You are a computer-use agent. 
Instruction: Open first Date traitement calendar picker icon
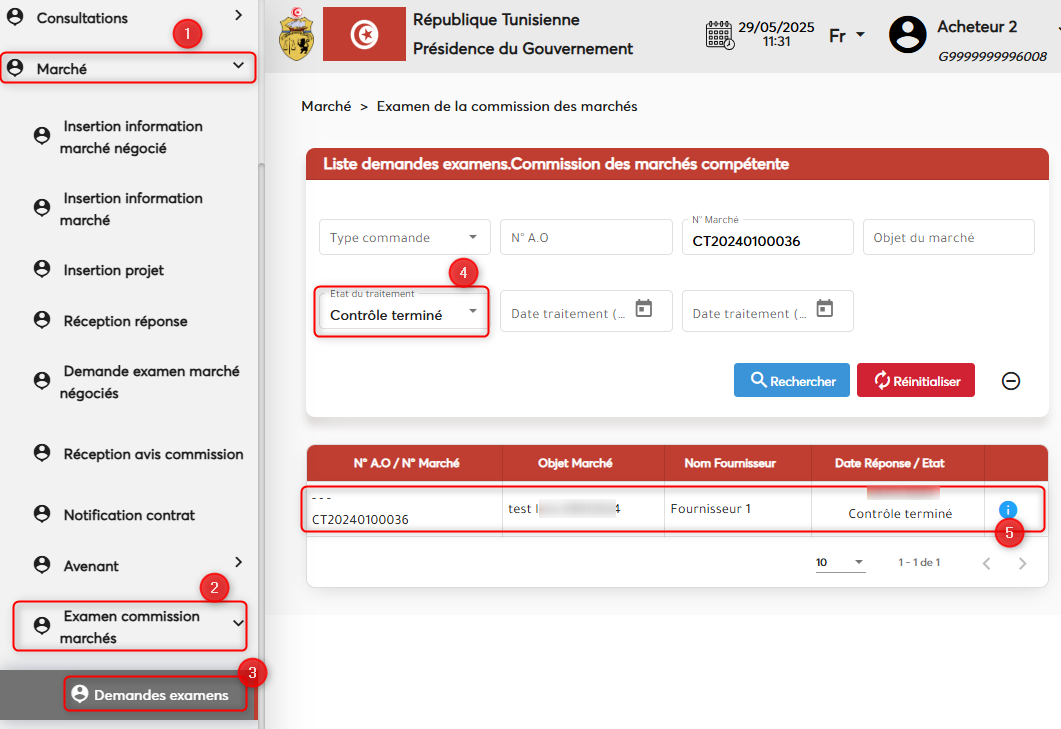[644, 309]
